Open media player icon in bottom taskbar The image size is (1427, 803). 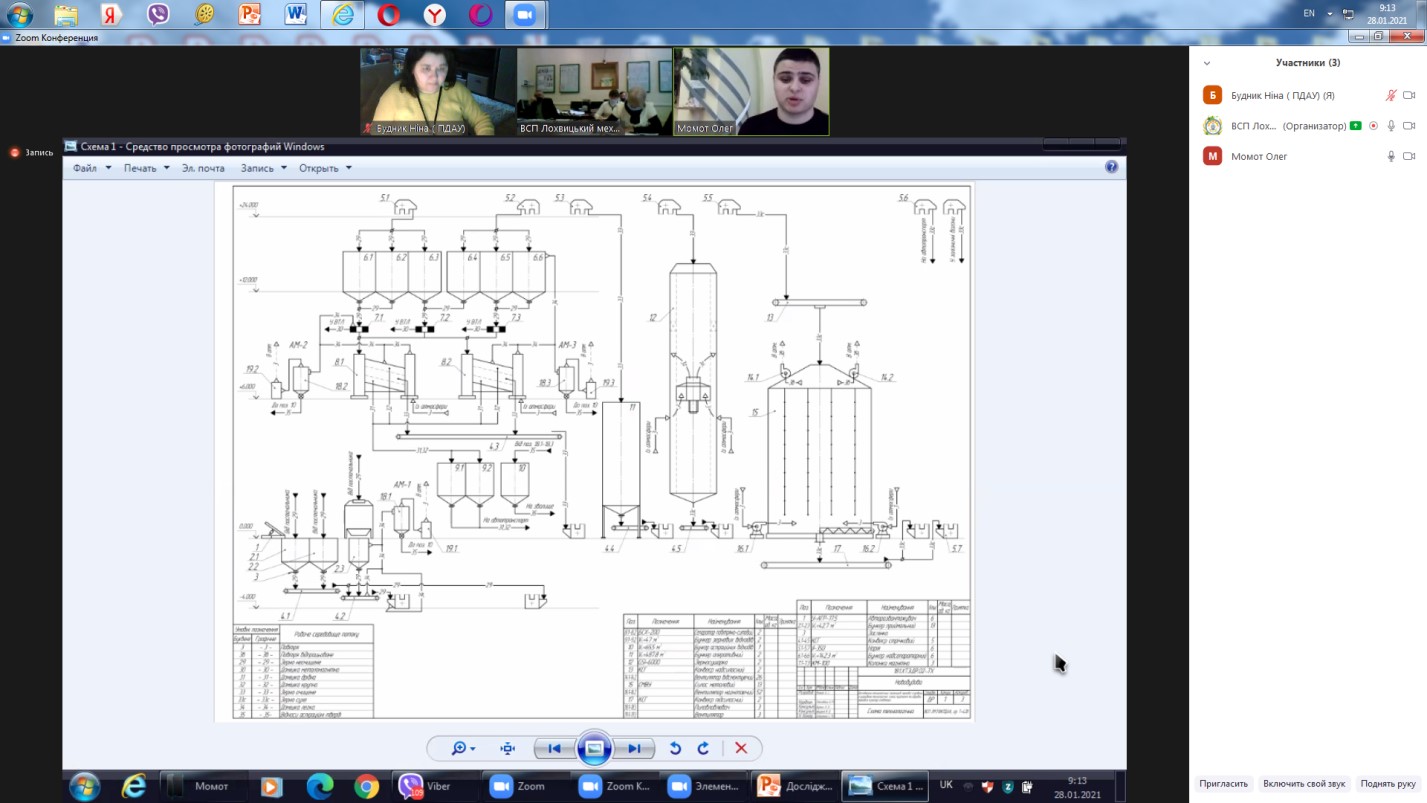click(271, 786)
